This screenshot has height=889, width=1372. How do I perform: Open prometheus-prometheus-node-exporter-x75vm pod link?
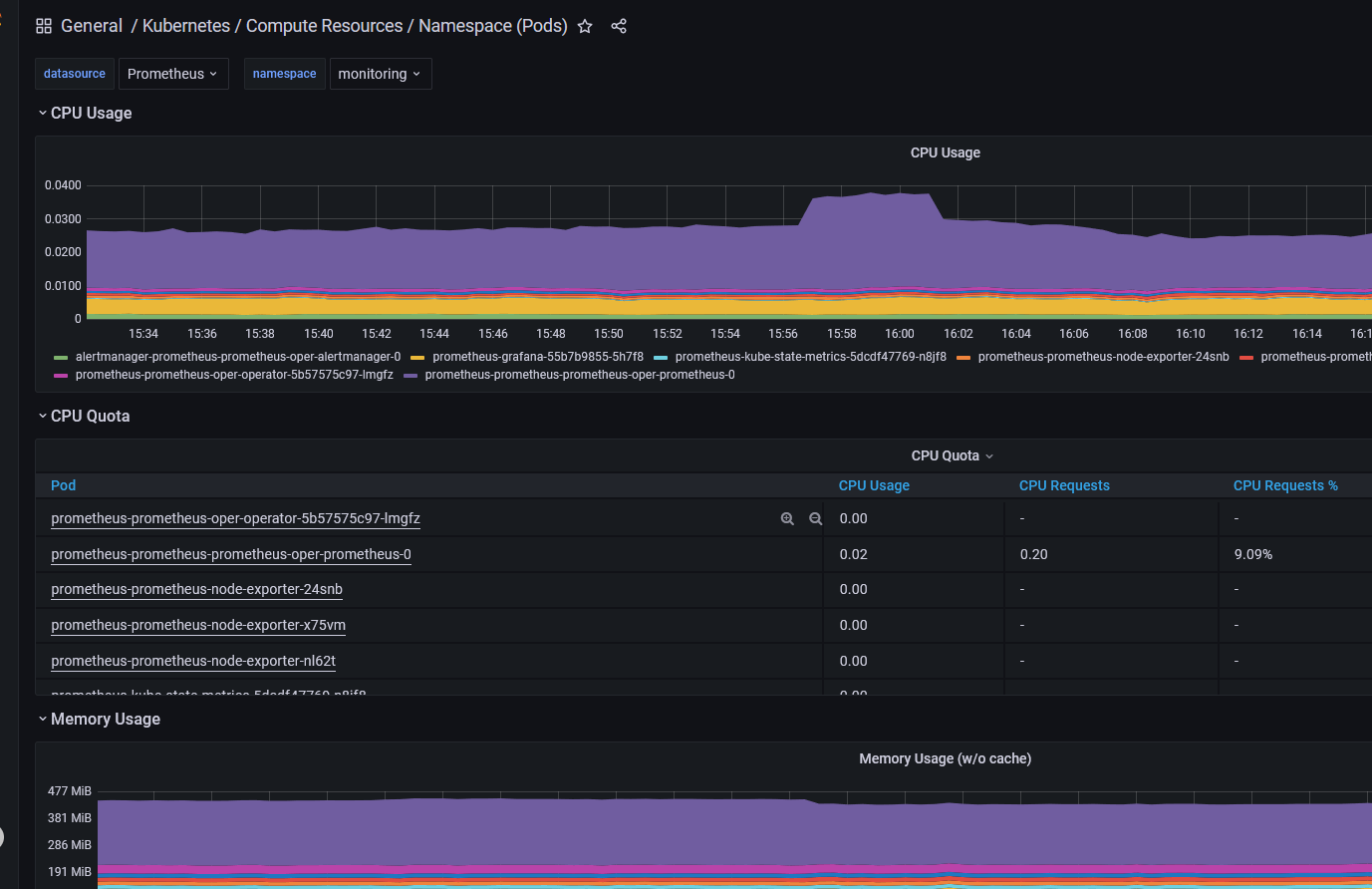click(198, 625)
